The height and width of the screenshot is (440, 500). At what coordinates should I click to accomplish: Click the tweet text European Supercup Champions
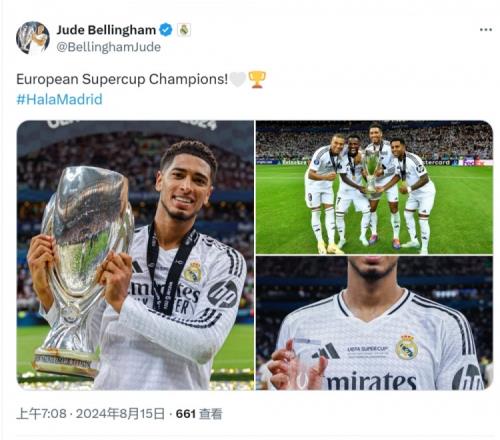[x=122, y=79]
